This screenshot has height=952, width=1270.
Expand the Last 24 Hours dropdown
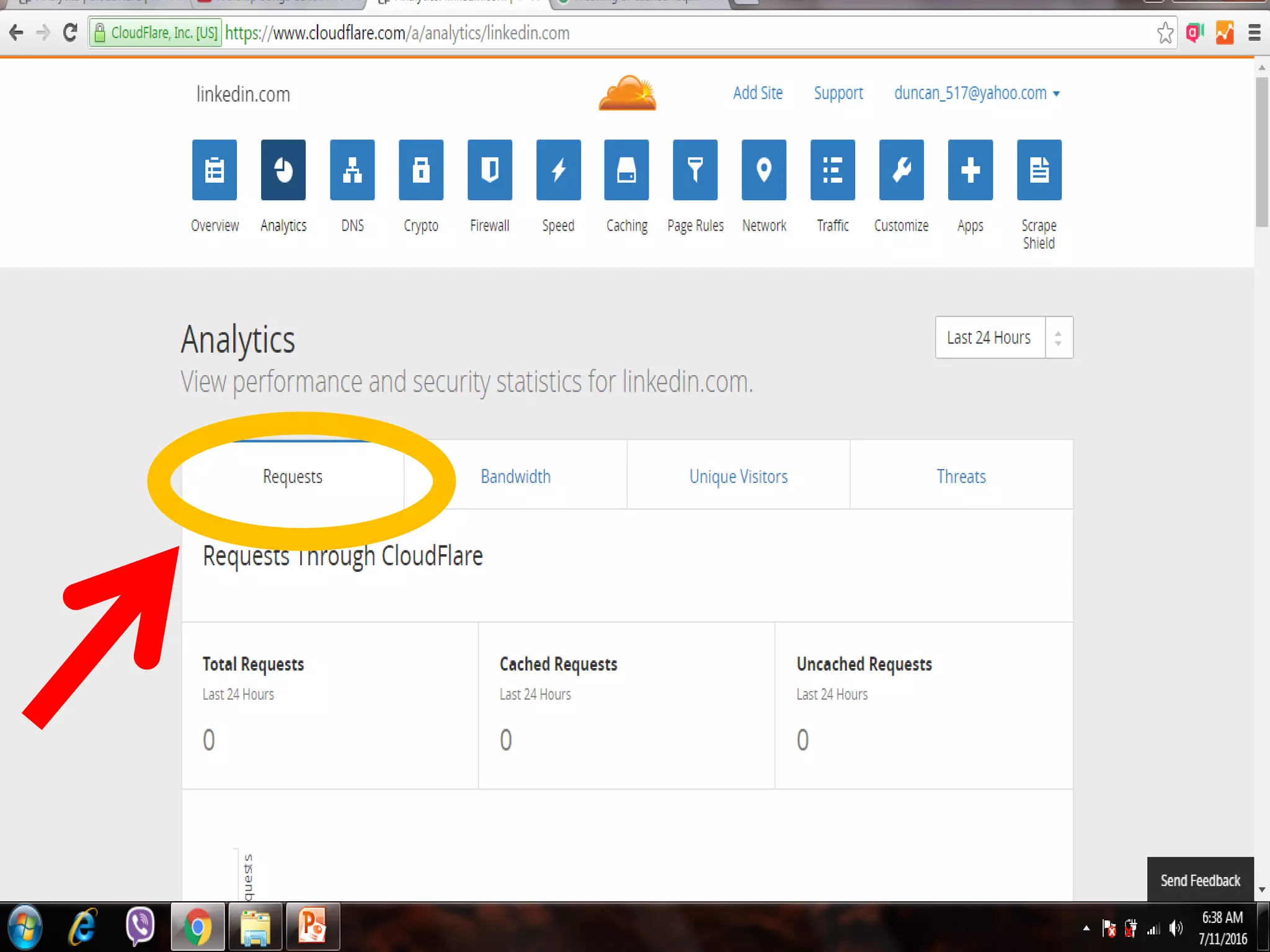point(1003,338)
